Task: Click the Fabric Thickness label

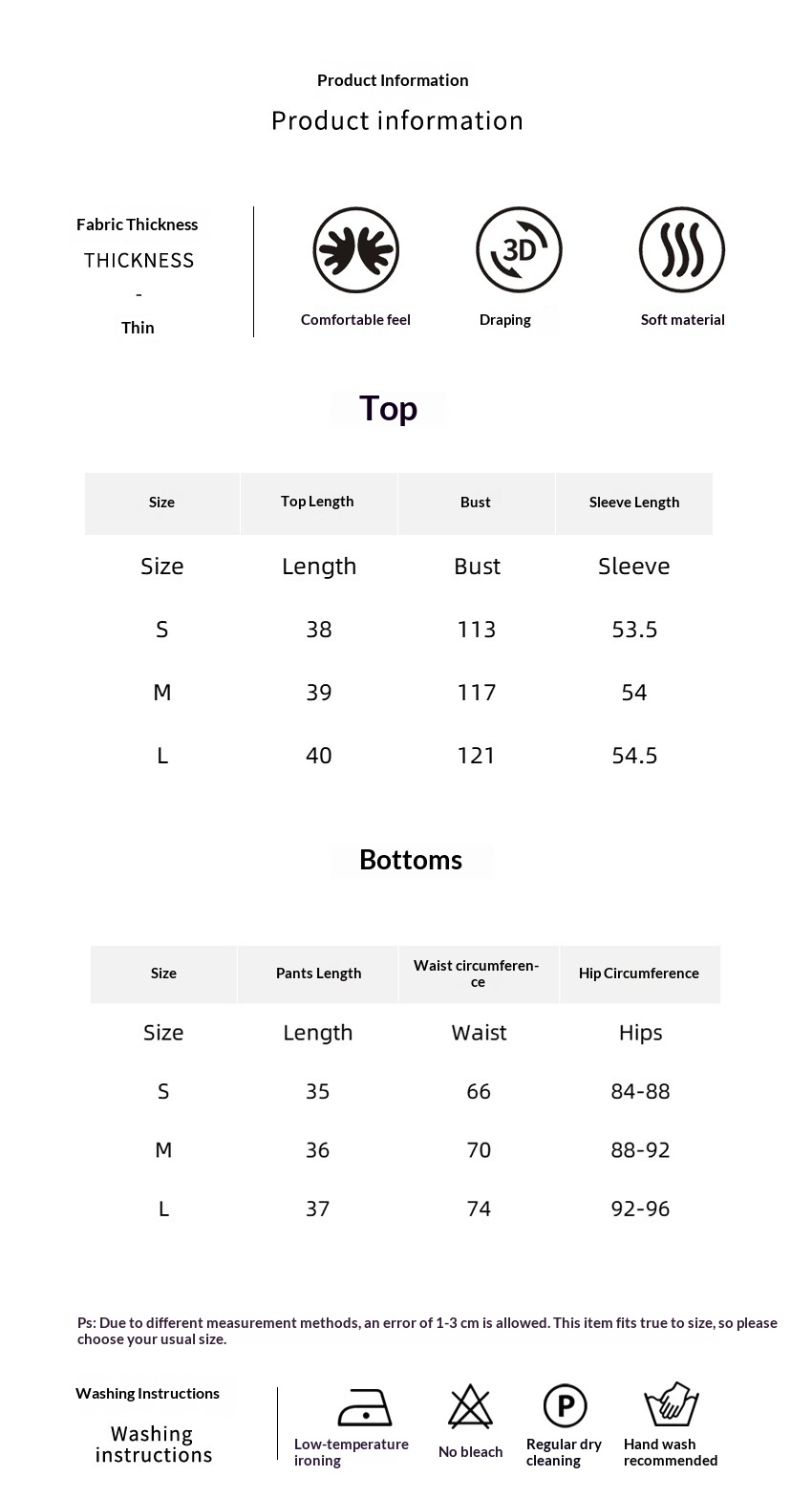Action: click(138, 225)
